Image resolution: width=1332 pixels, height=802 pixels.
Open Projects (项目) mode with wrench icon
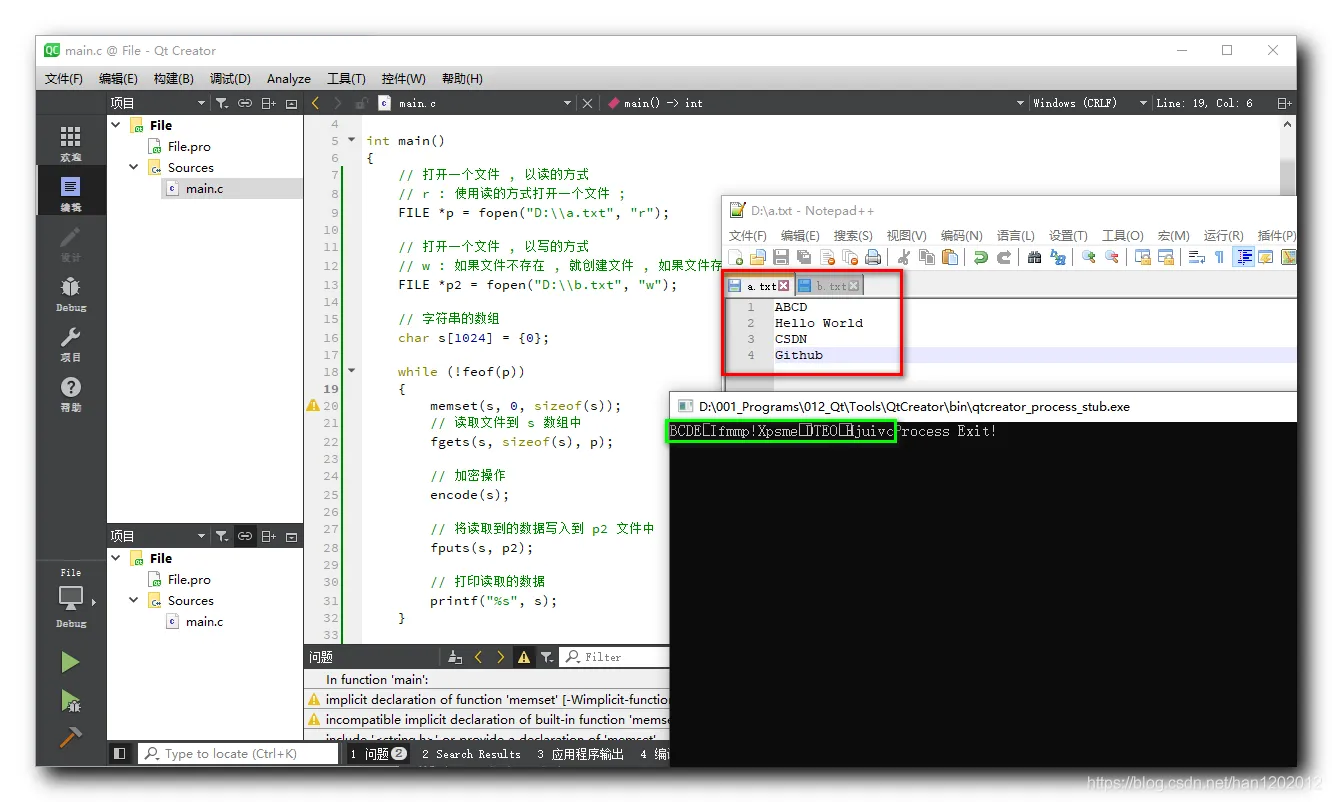(70, 343)
